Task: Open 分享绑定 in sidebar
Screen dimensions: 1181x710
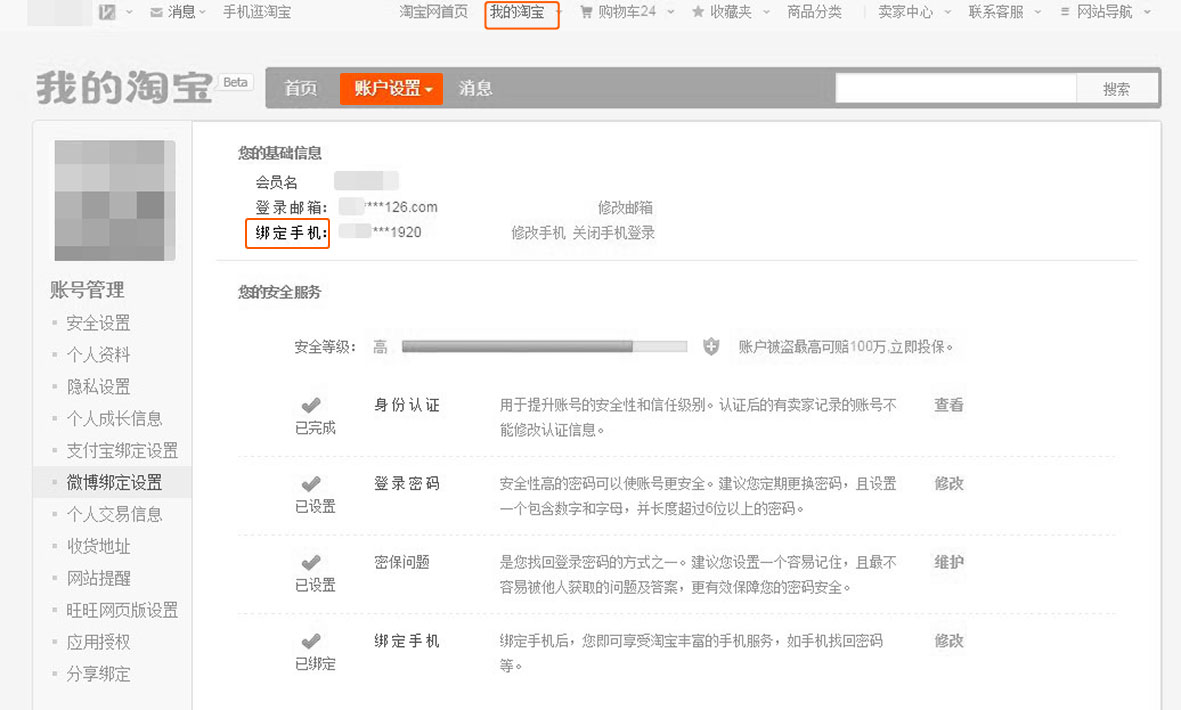Action: (98, 674)
